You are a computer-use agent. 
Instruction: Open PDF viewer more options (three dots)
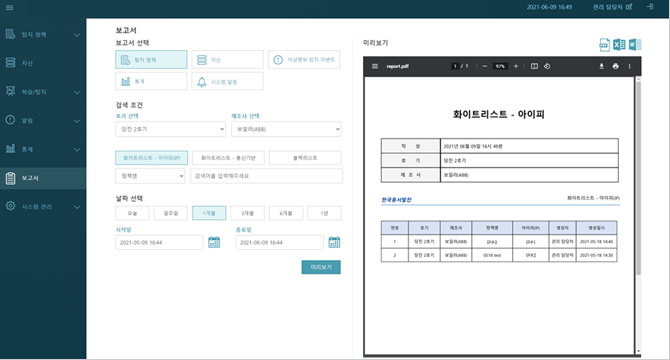tap(629, 66)
